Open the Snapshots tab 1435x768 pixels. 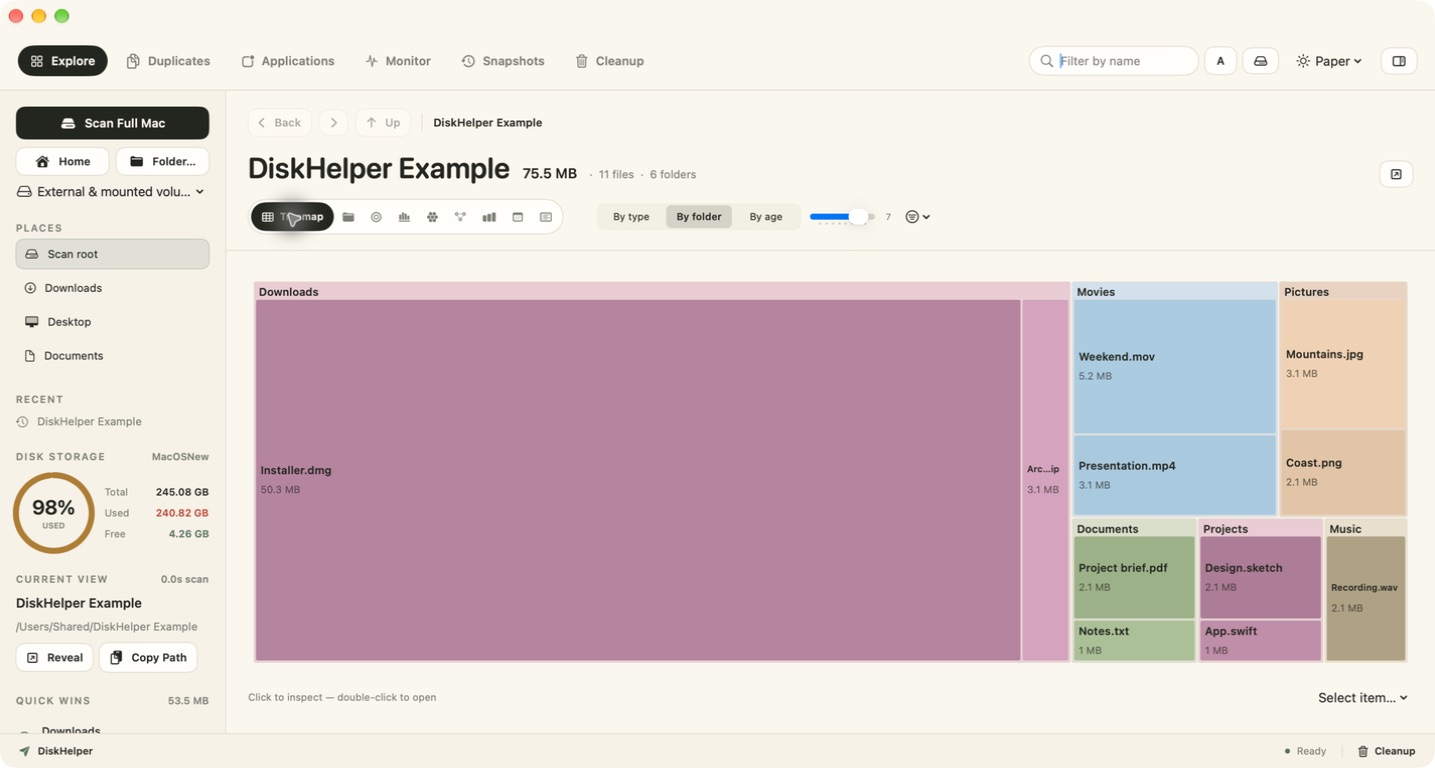coord(503,61)
